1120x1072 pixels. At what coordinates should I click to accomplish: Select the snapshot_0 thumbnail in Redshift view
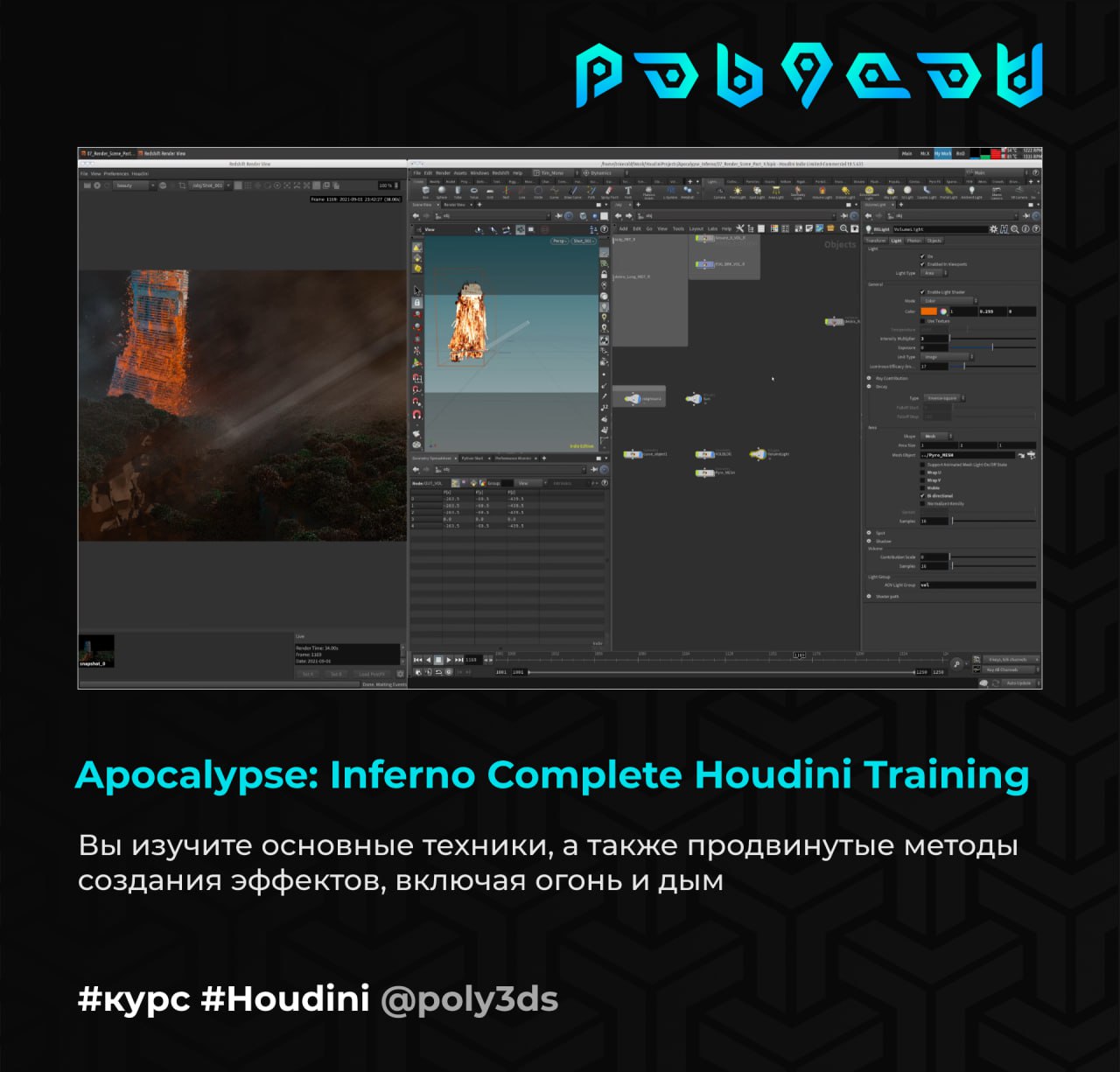(x=96, y=650)
